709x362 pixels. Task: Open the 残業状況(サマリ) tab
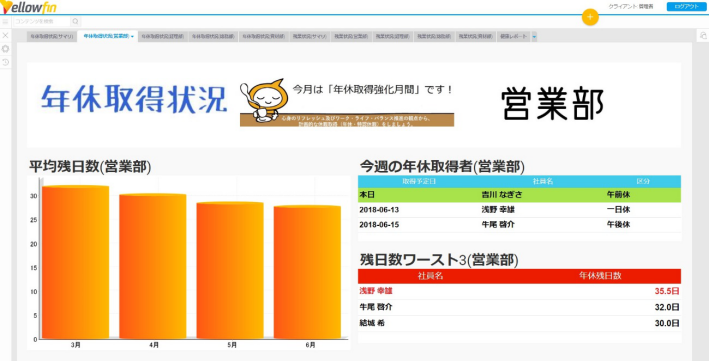tap(310, 37)
